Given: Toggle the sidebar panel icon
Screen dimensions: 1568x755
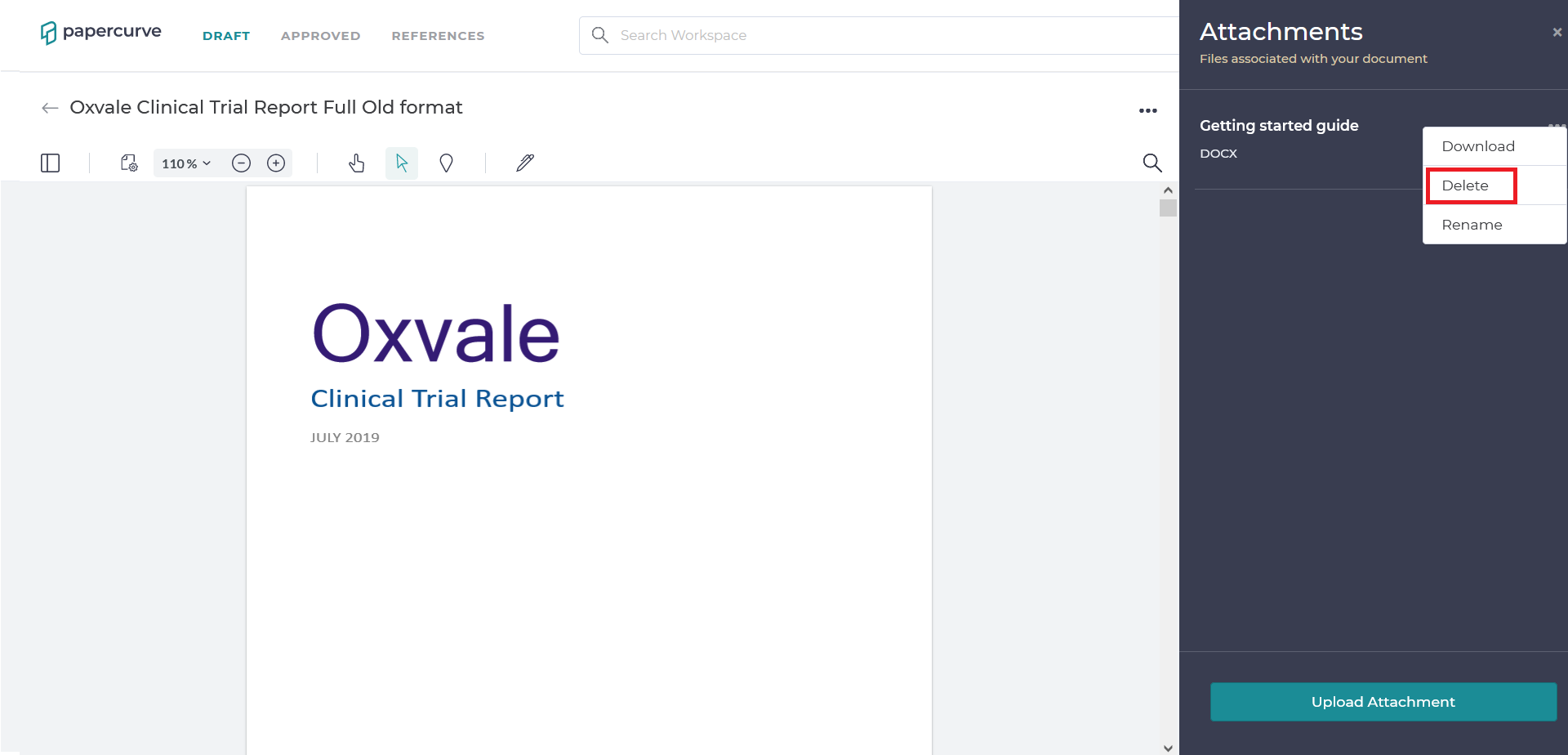Looking at the screenshot, I should point(50,163).
